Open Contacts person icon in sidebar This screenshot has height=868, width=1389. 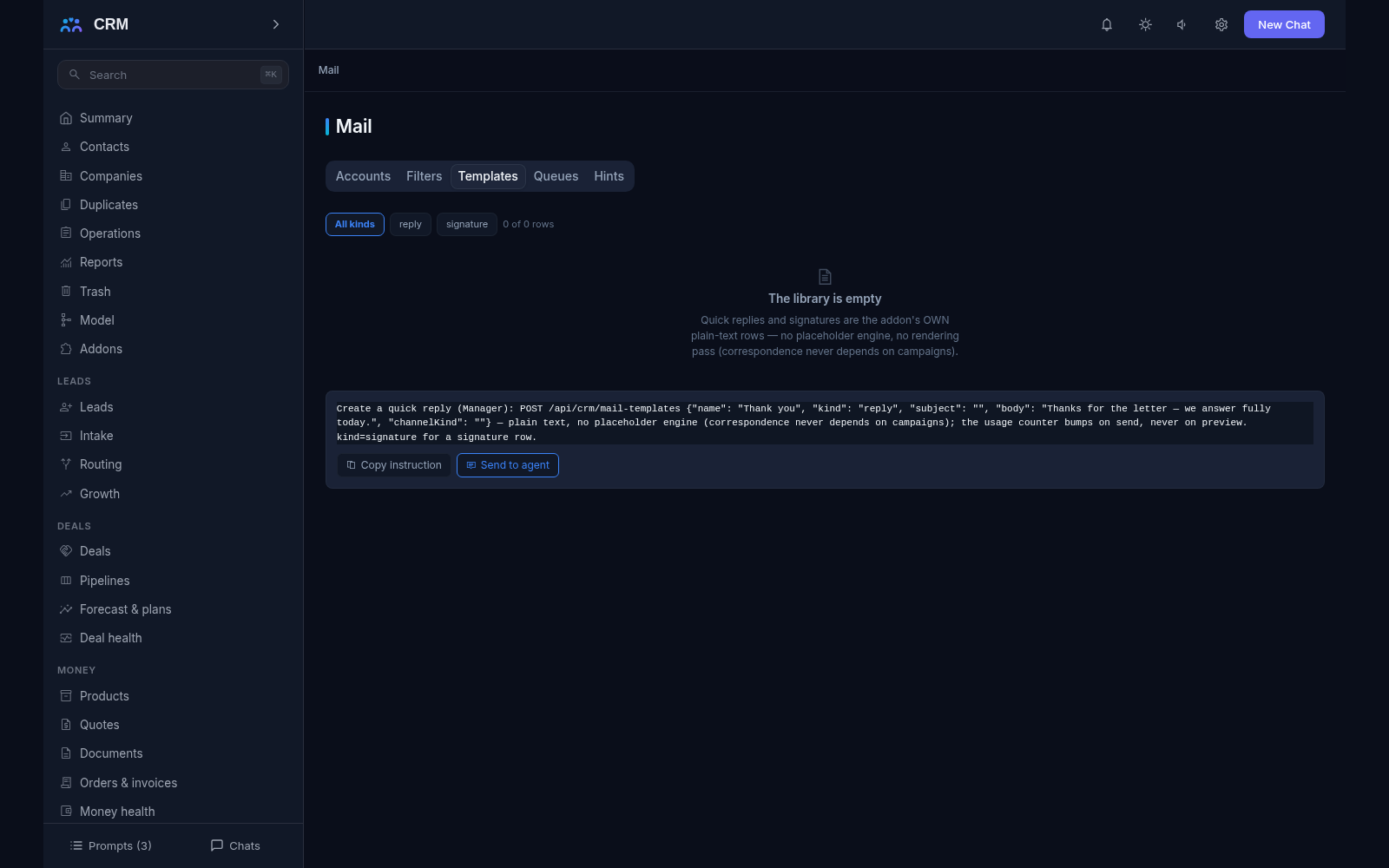click(x=66, y=147)
